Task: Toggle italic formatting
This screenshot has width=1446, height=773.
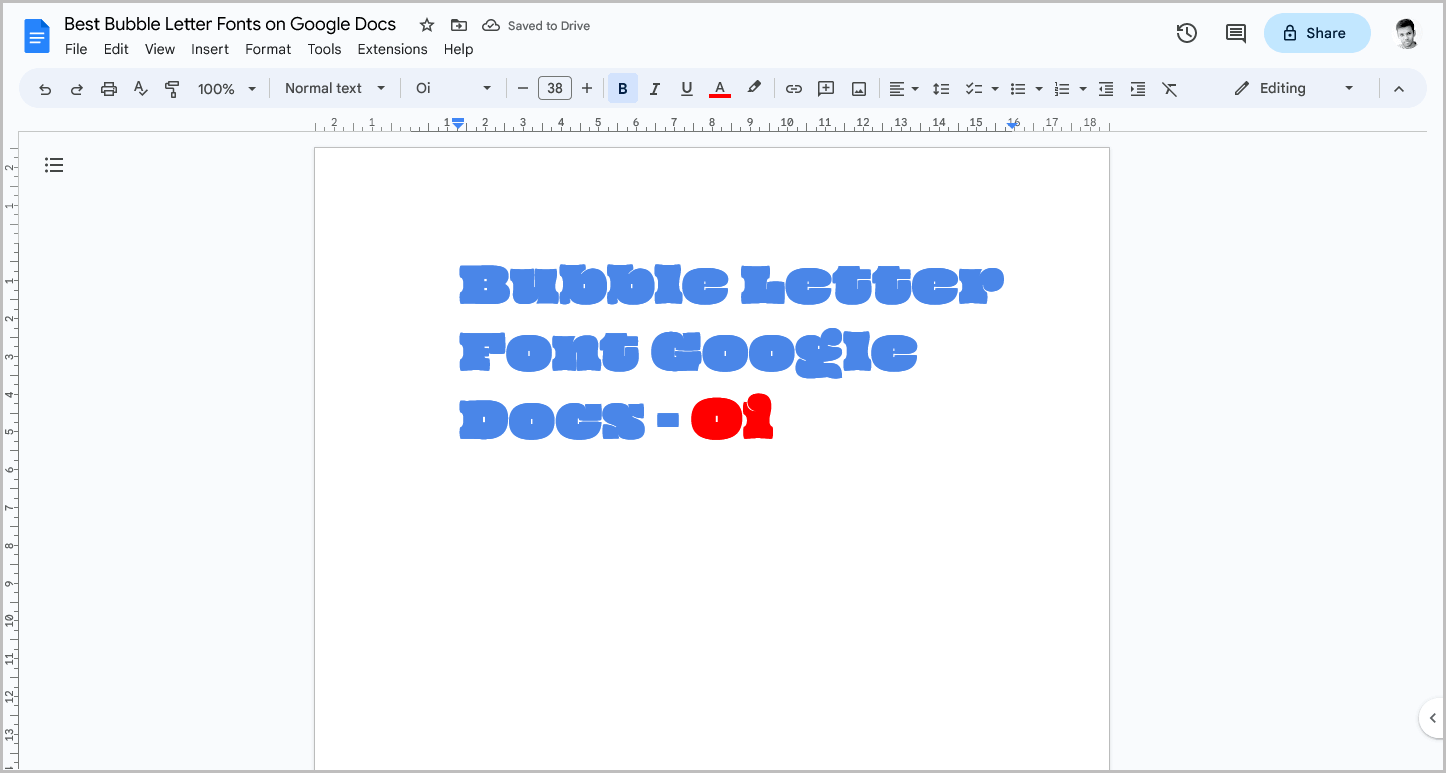Action: tap(655, 89)
